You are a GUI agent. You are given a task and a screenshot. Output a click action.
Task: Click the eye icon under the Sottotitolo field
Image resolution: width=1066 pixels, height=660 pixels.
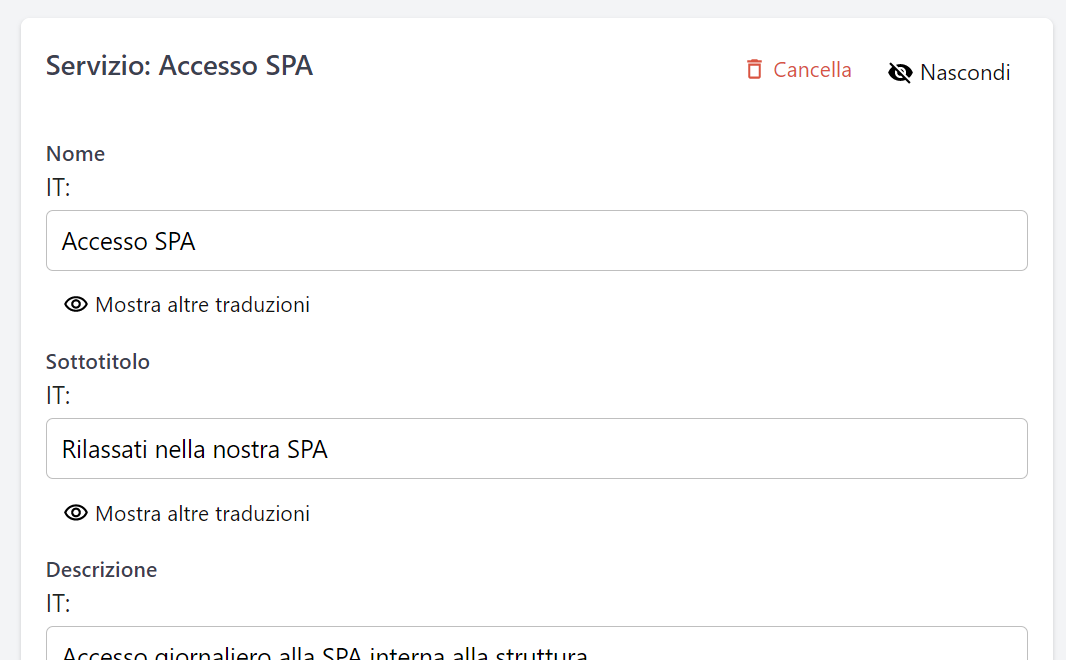(76, 514)
